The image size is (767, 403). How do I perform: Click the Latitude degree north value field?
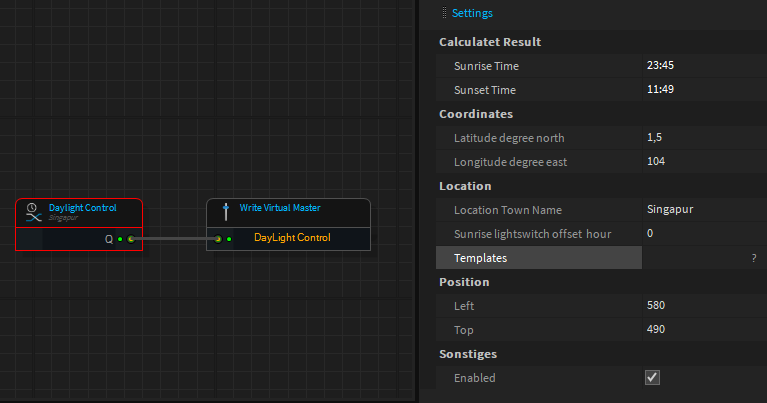[x=700, y=138]
